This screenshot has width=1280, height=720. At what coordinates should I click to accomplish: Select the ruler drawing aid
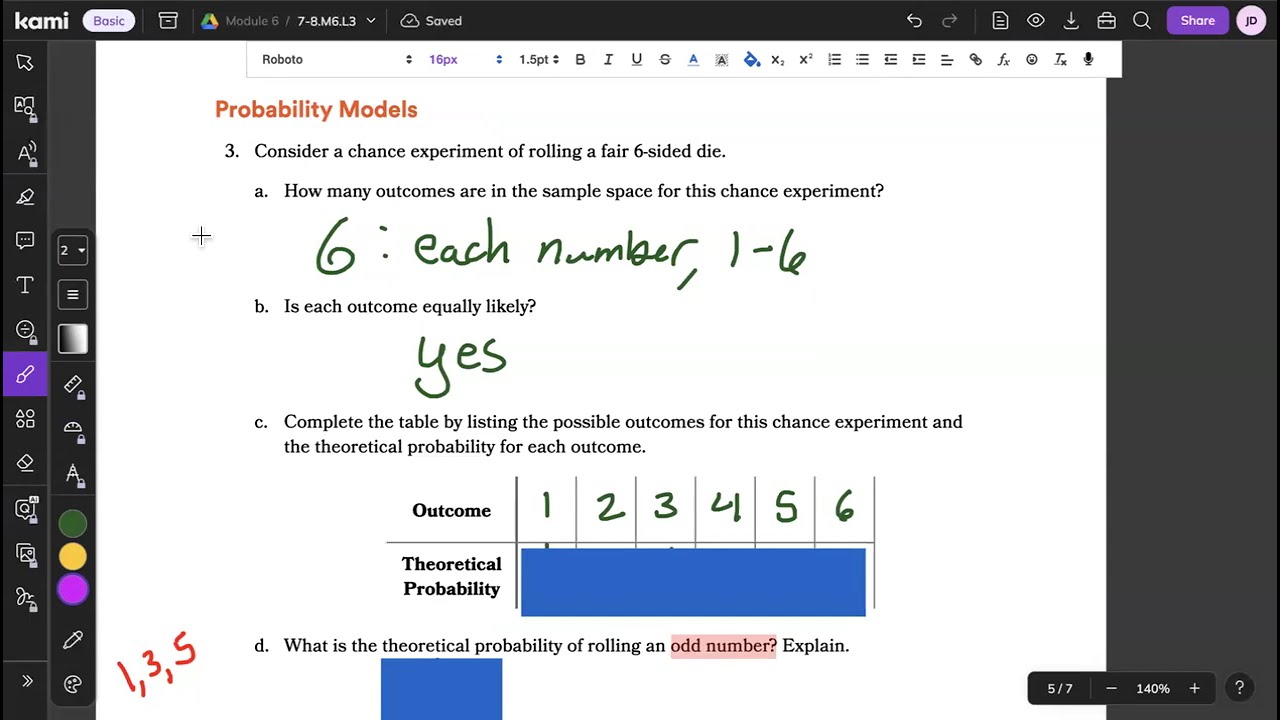point(72,385)
